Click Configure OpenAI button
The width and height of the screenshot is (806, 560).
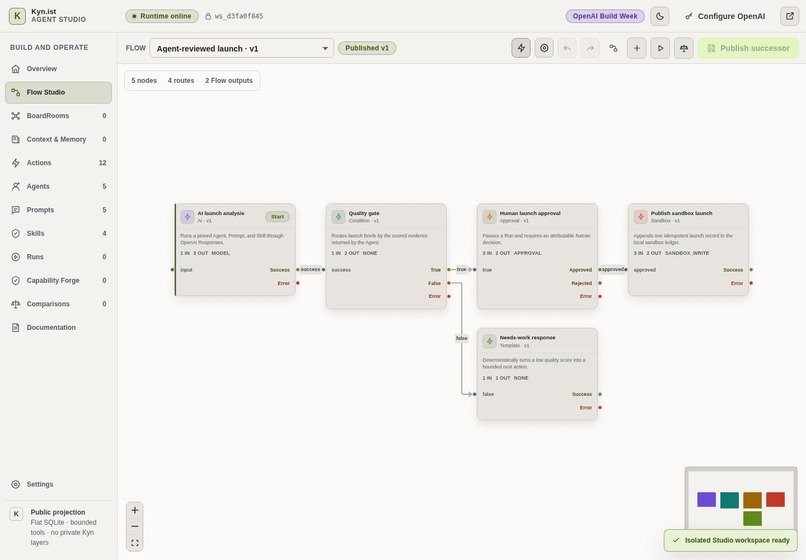click(x=724, y=16)
